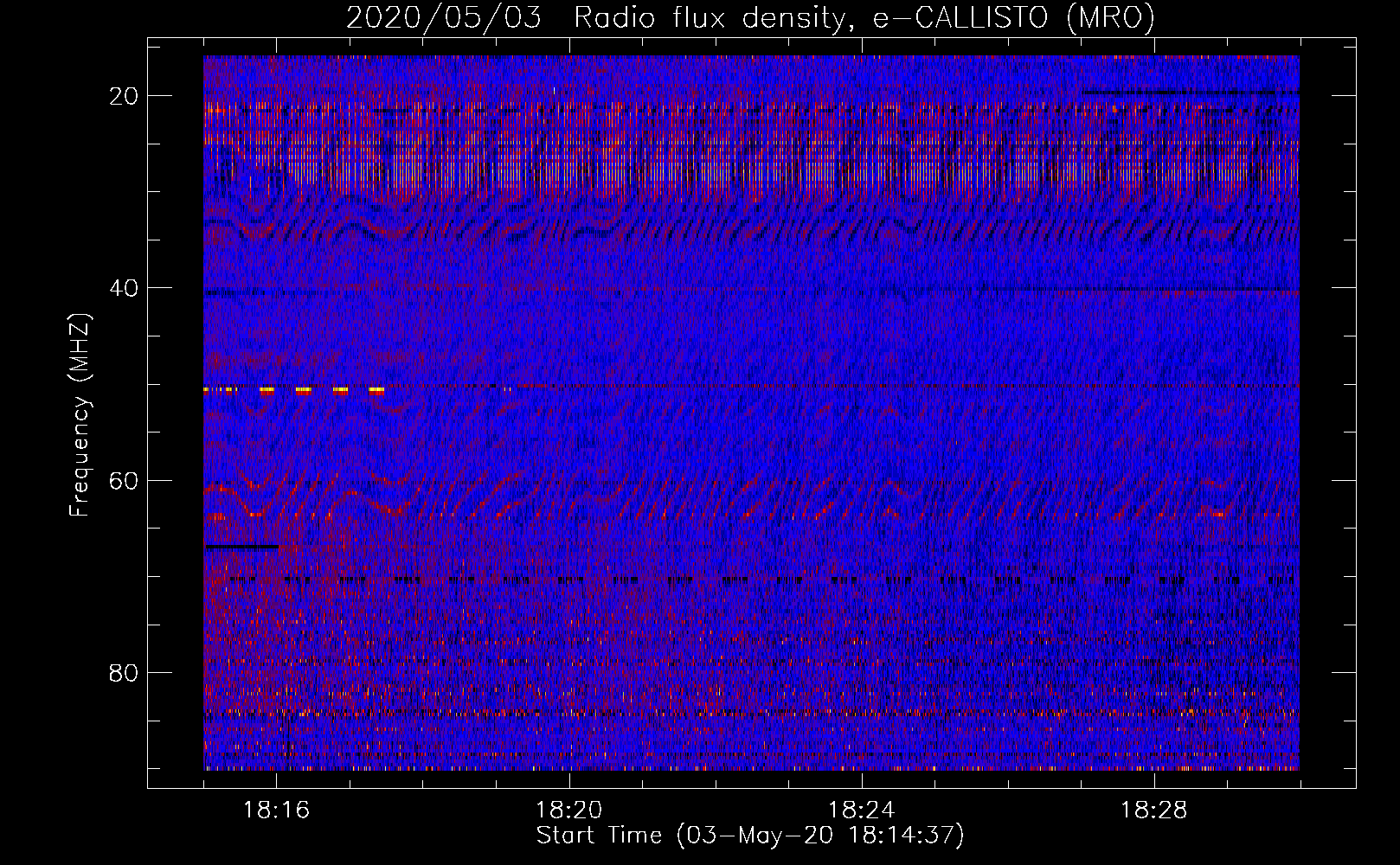Click the '18:24' time tick label
Screen dimensions: 1400x865
coord(862,811)
